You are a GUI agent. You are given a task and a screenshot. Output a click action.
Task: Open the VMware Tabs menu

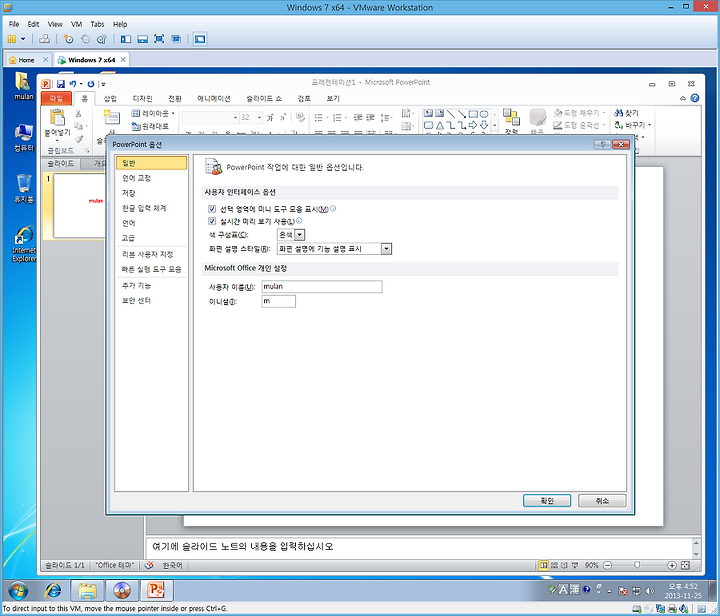coord(97,24)
